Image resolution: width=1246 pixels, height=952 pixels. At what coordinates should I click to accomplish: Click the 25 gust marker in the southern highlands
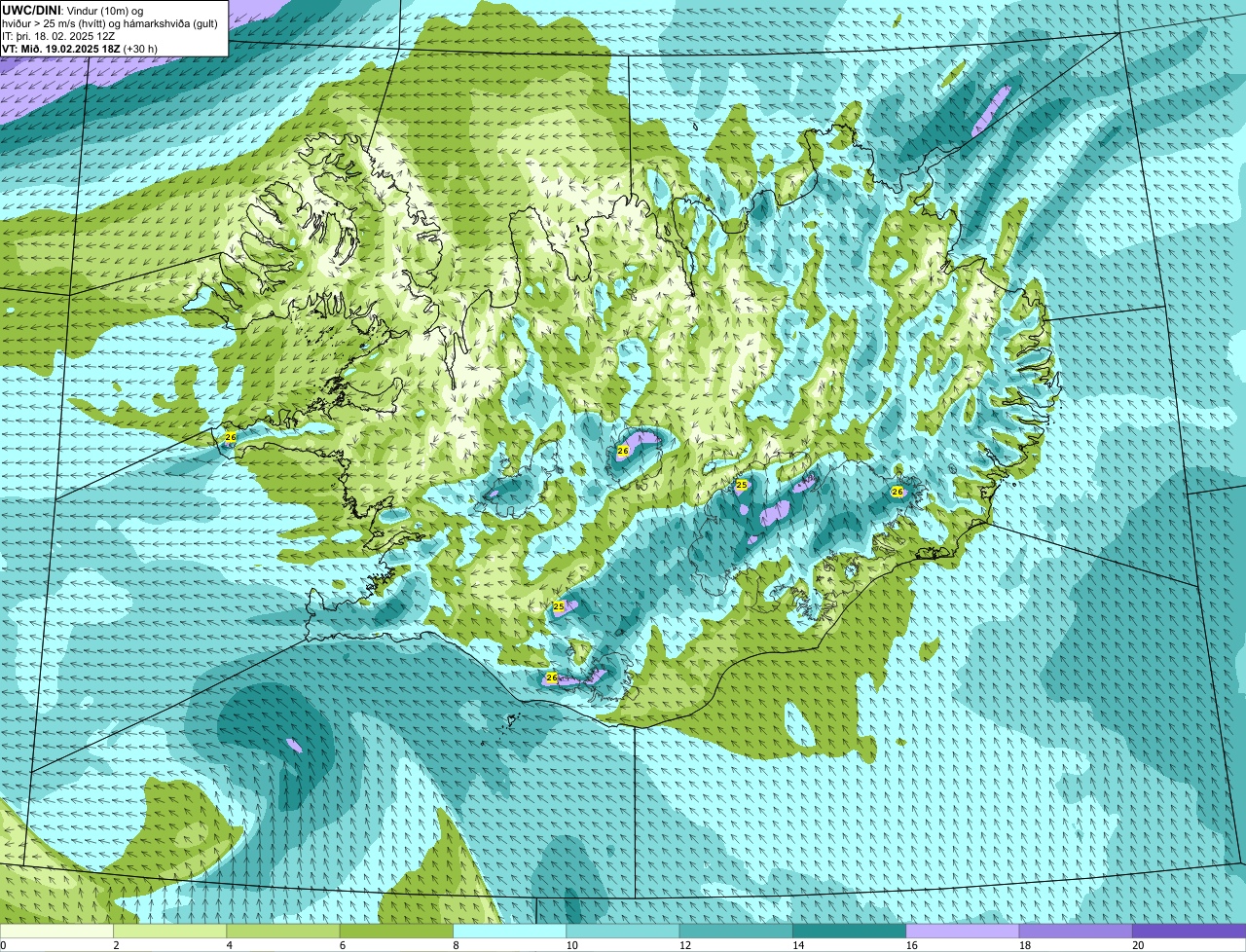pyautogui.click(x=559, y=606)
